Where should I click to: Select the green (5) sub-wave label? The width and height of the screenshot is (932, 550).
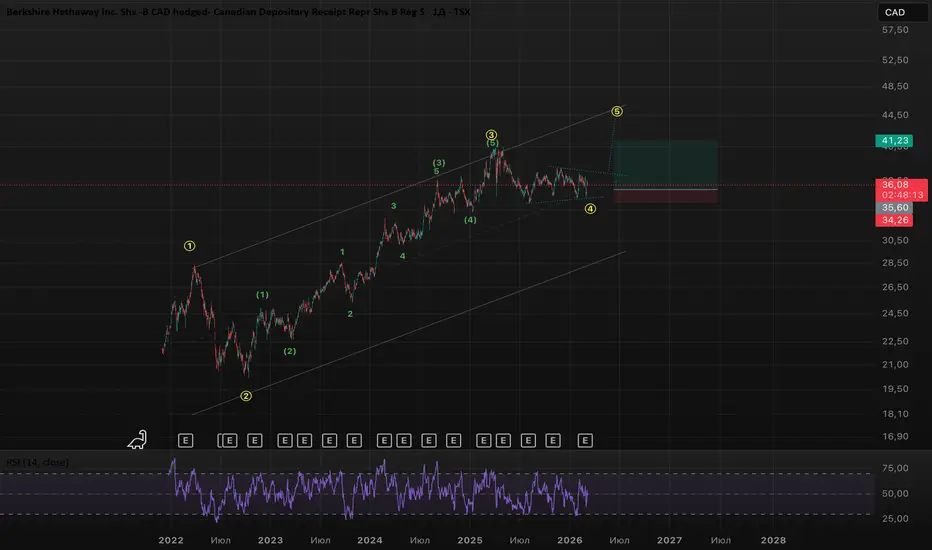coord(493,143)
